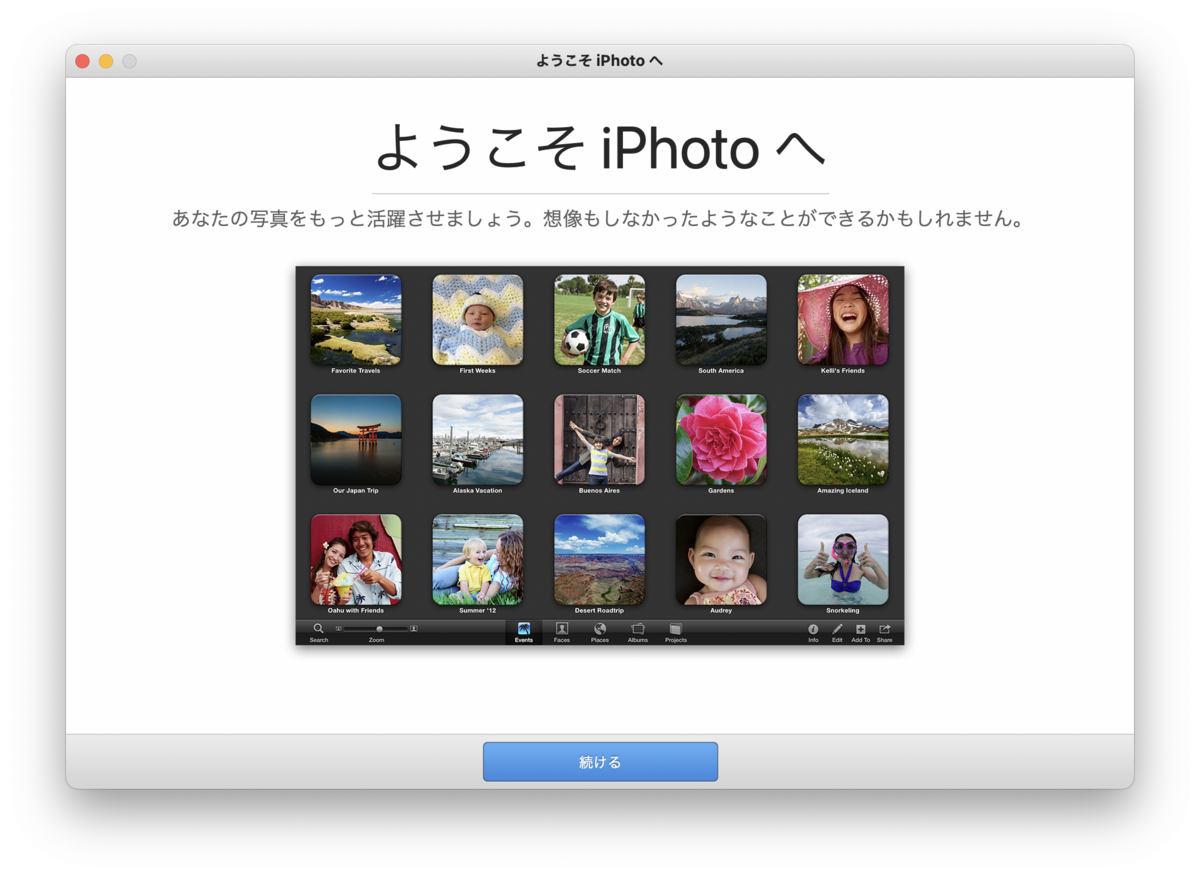
Task: Click the subtitle starting with あなたの写真を
Action: 600,218
